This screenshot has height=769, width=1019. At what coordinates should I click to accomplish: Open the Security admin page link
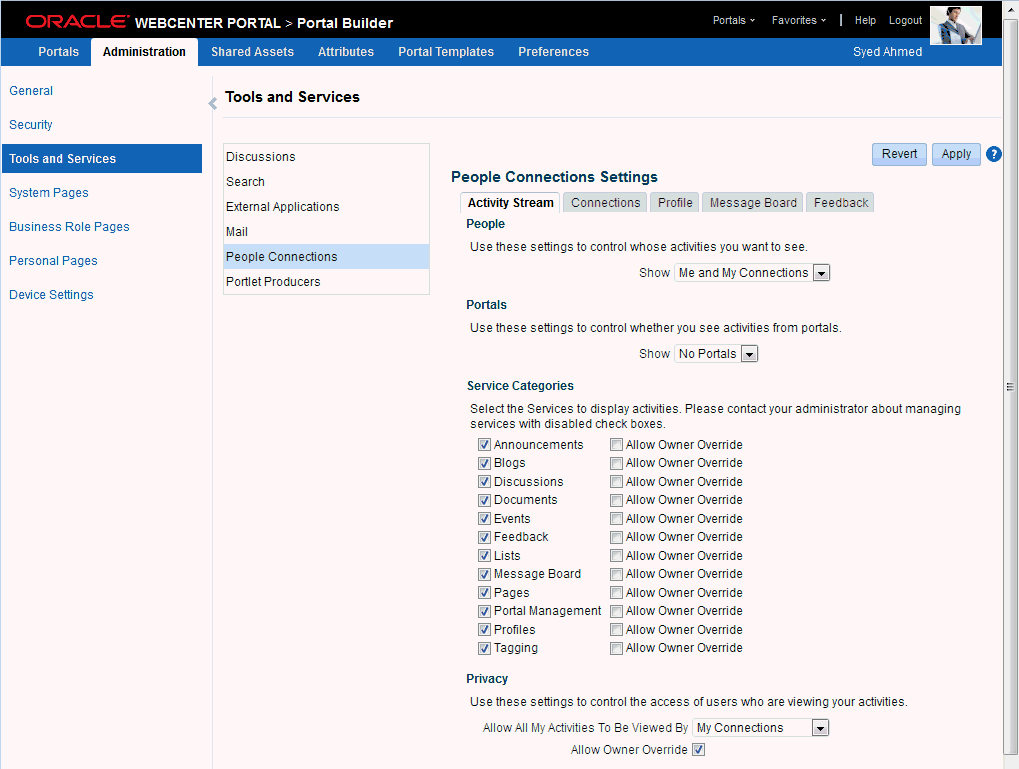point(31,125)
